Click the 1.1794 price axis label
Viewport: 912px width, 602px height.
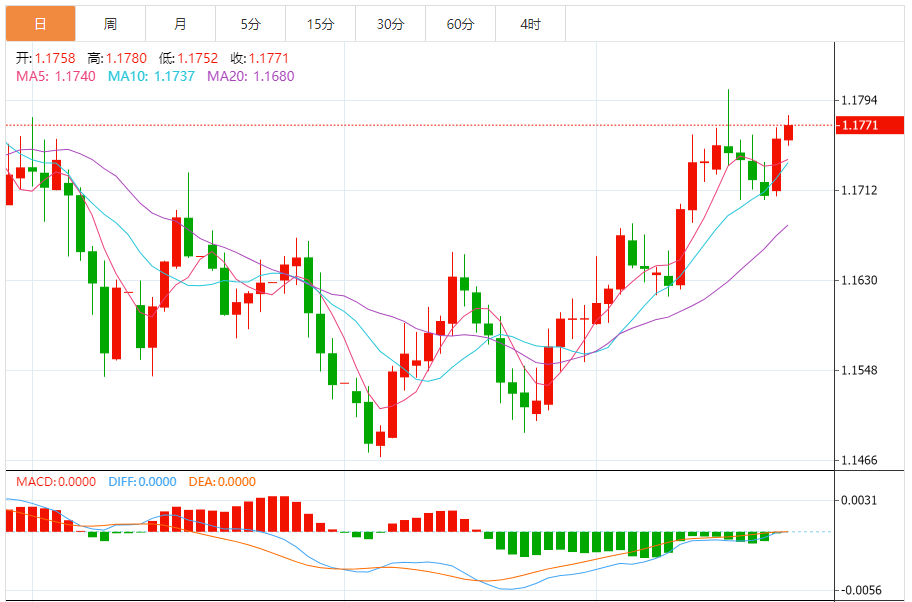pyautogui.click(x=860, y=100)
